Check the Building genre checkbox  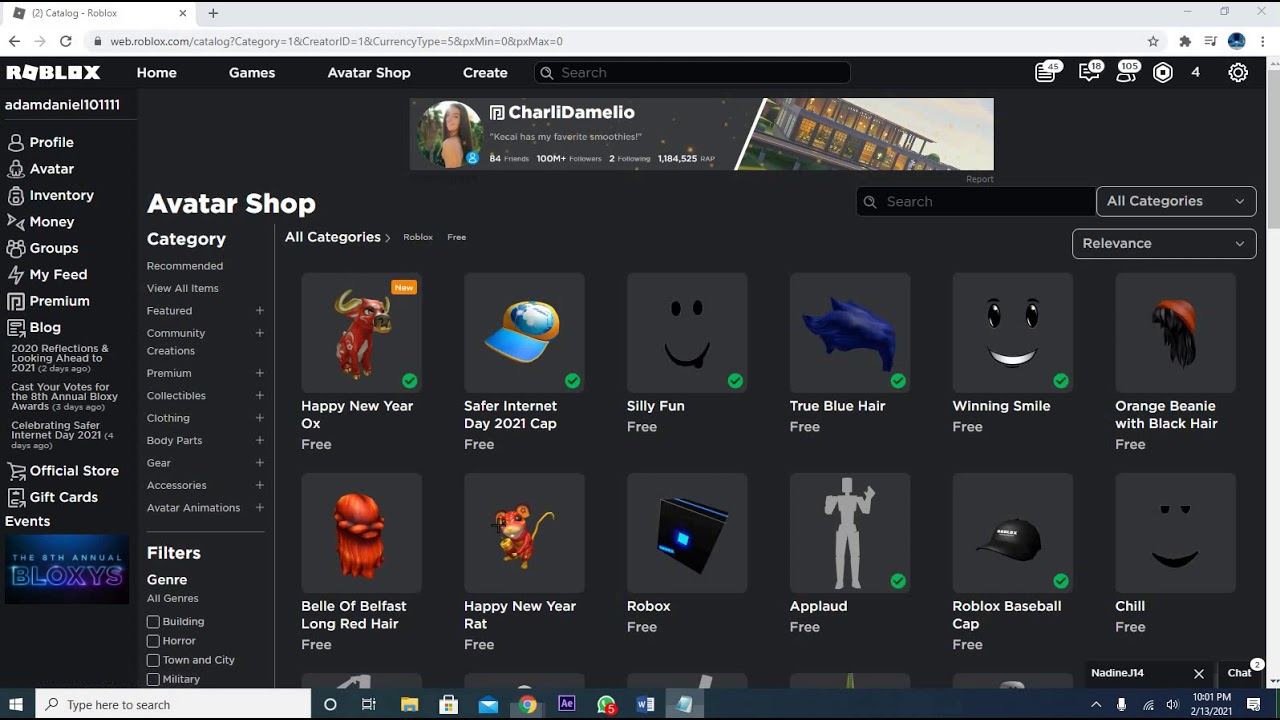153,622
